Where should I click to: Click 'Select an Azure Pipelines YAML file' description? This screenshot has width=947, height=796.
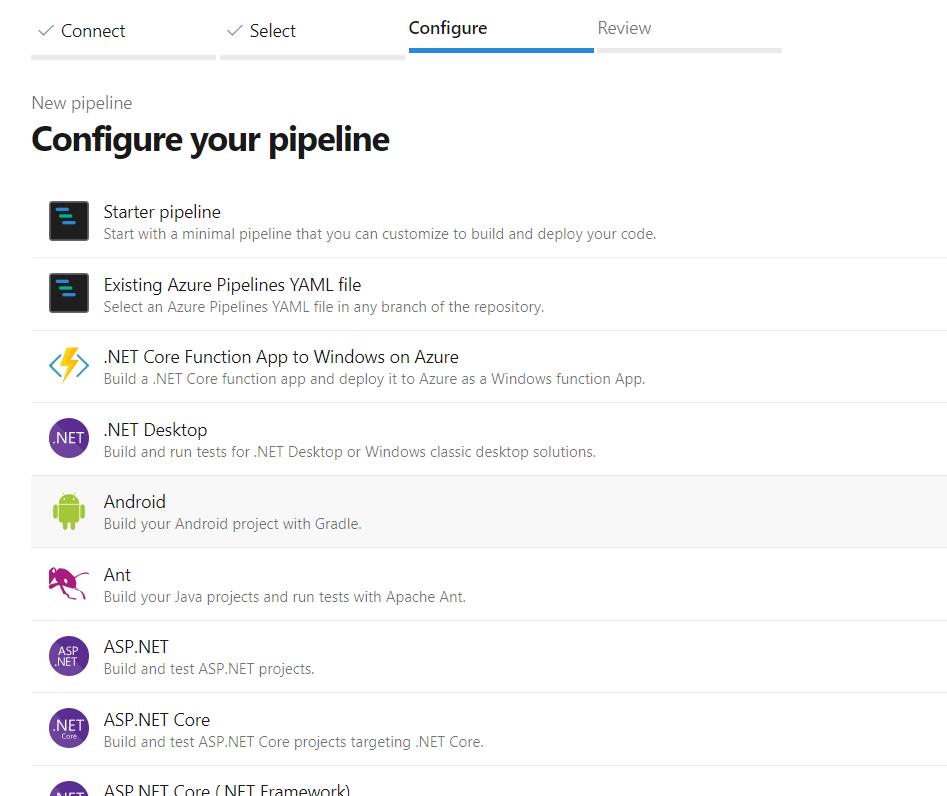(x=323, y=307)
